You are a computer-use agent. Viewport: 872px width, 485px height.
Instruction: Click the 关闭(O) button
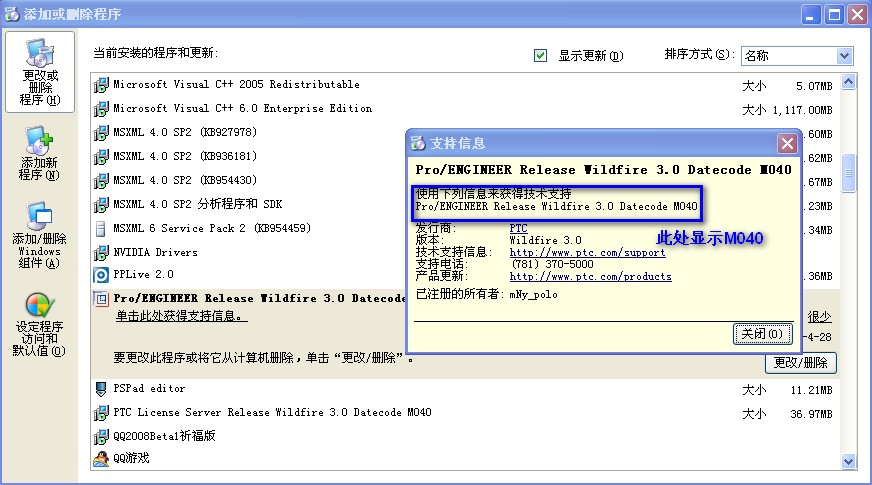[762, 334]
